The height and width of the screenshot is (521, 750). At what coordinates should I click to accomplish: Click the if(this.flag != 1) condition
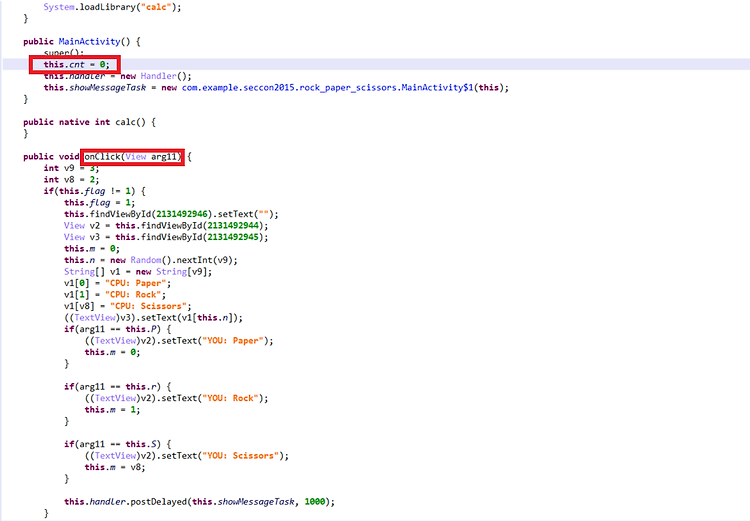point(95,191)
